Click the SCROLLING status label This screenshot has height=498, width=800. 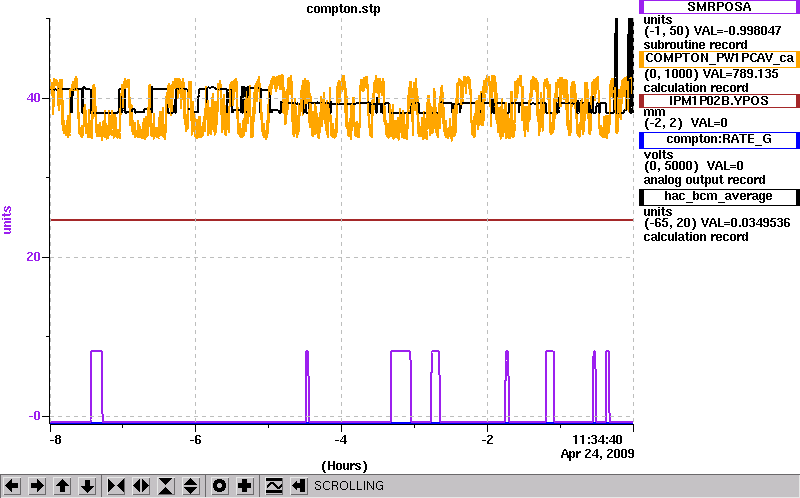tap(348, 486)
